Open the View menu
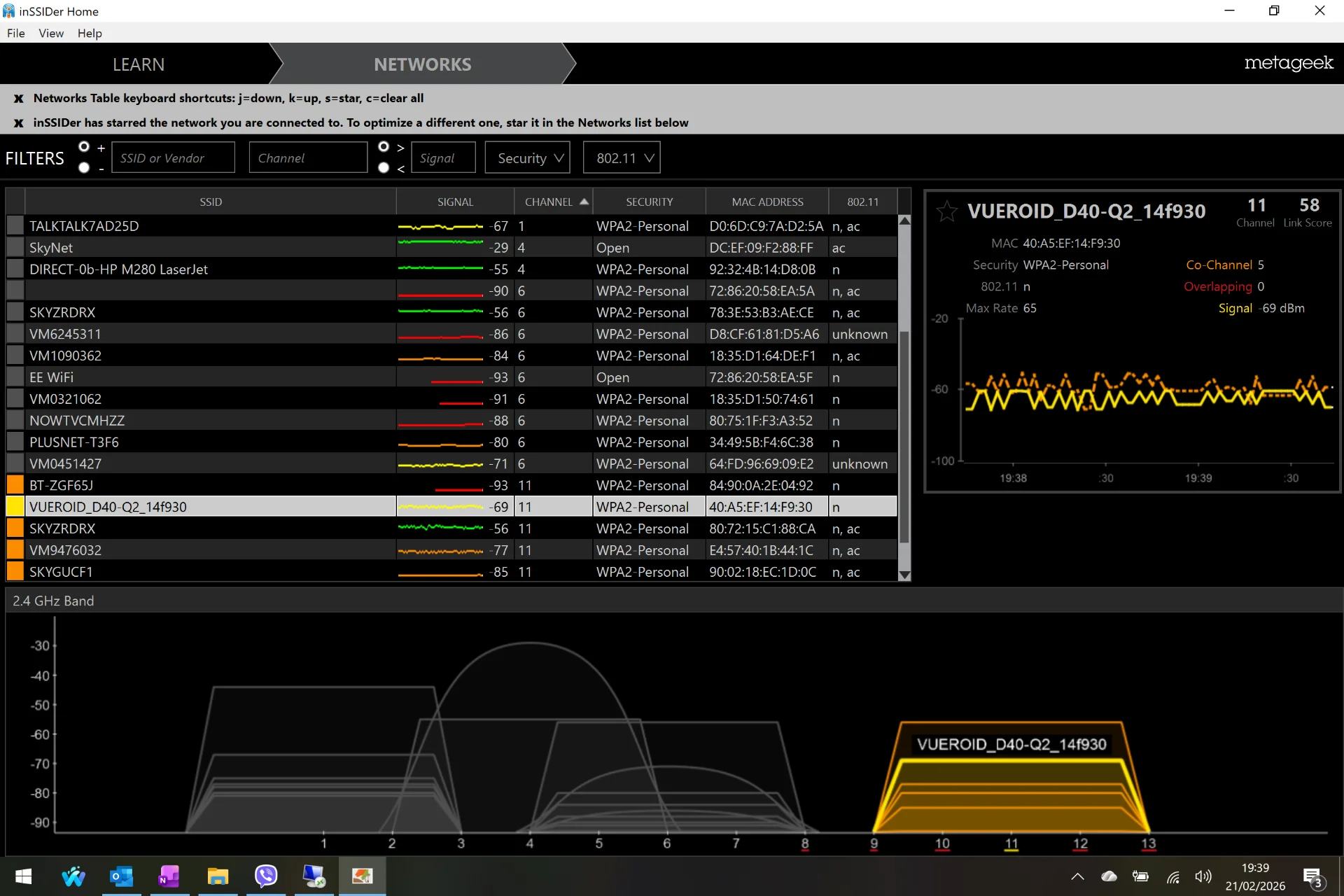 (x=51, y=33)
